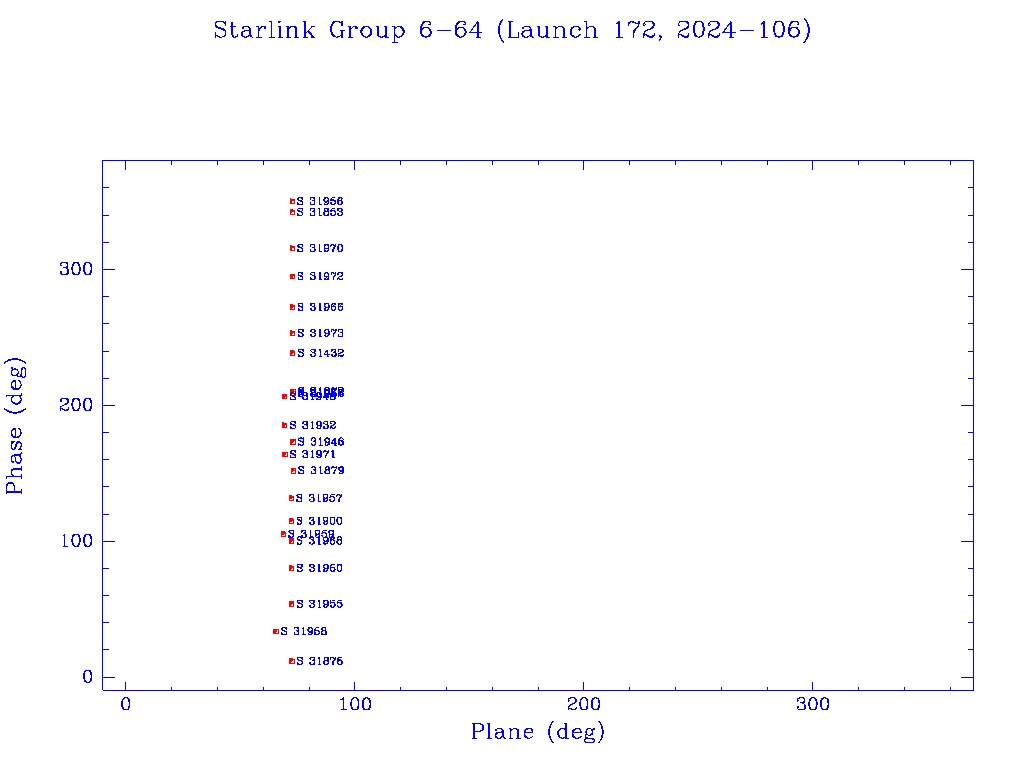Select the S 31955 satellite label

tap(319, 604)
